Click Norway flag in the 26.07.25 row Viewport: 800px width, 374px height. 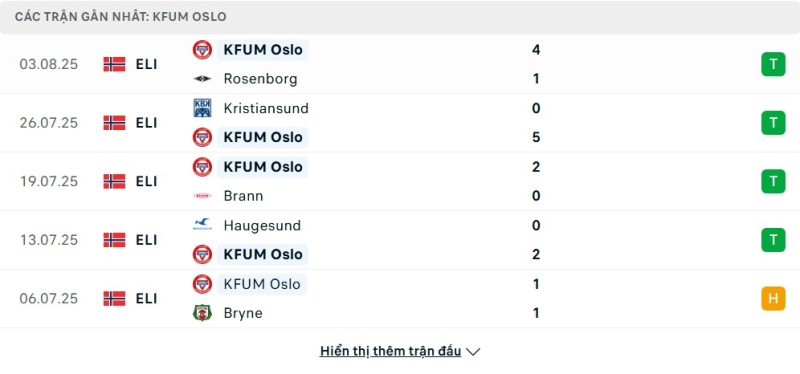(x=114, y=122)
